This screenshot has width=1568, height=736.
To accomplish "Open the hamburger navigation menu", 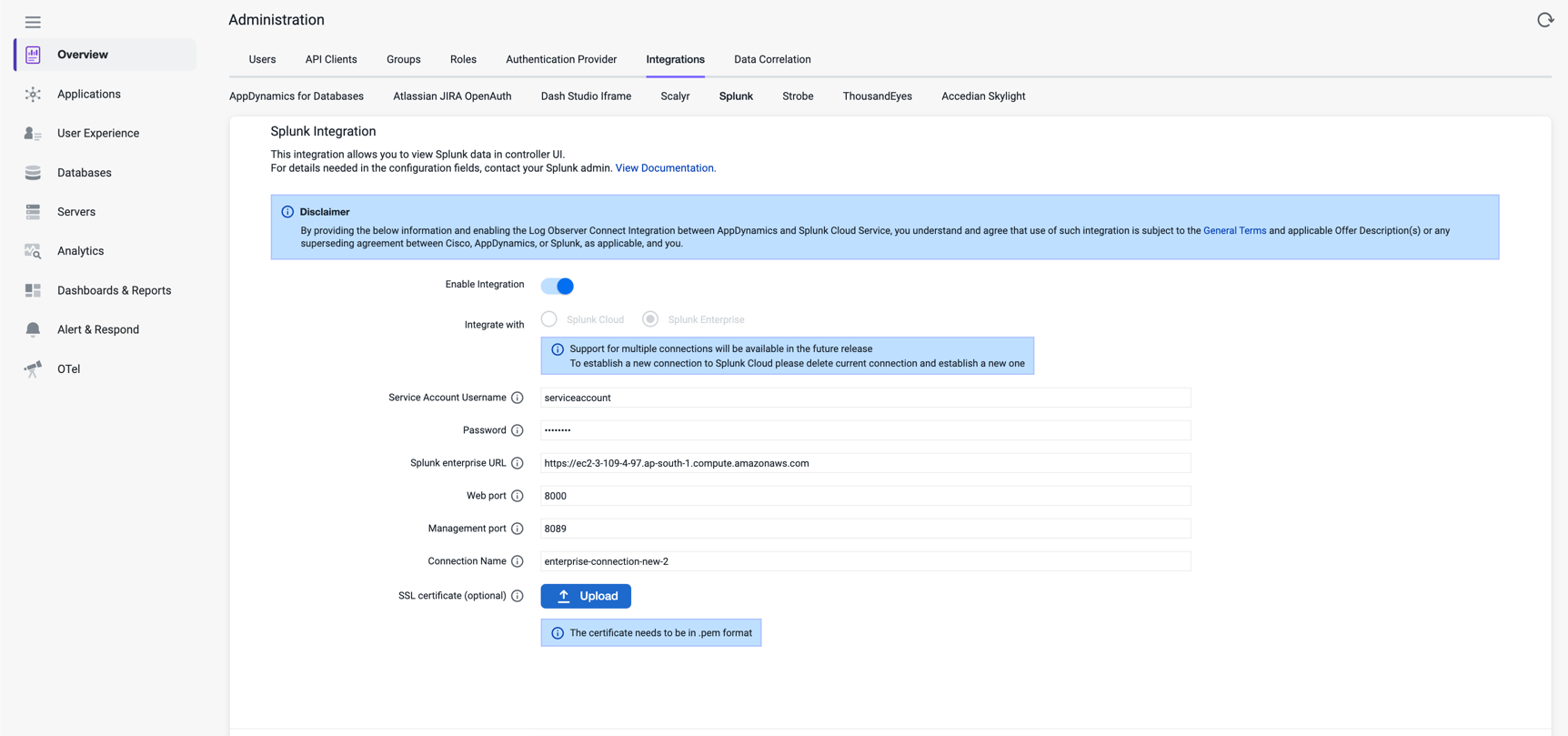I will click(33, 22).
